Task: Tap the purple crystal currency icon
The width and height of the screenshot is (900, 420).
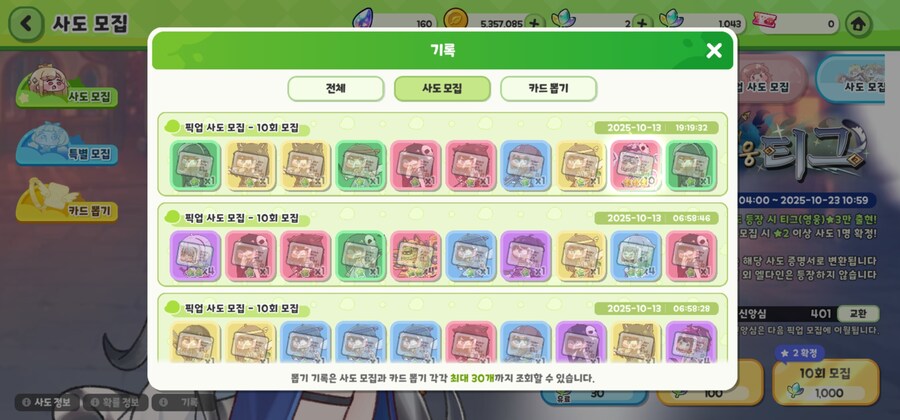Action: tap(363, 20)
